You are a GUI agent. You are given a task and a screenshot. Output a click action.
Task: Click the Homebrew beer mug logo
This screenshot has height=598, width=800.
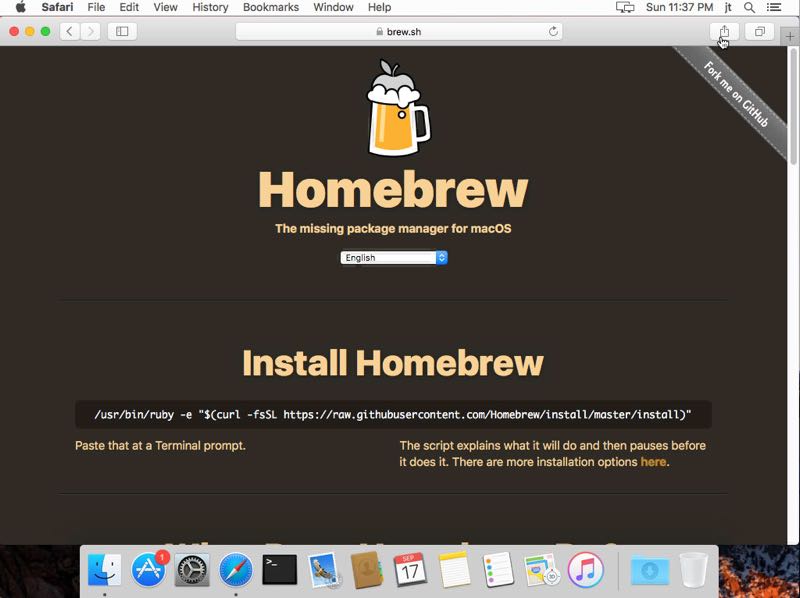coord(398,108)
